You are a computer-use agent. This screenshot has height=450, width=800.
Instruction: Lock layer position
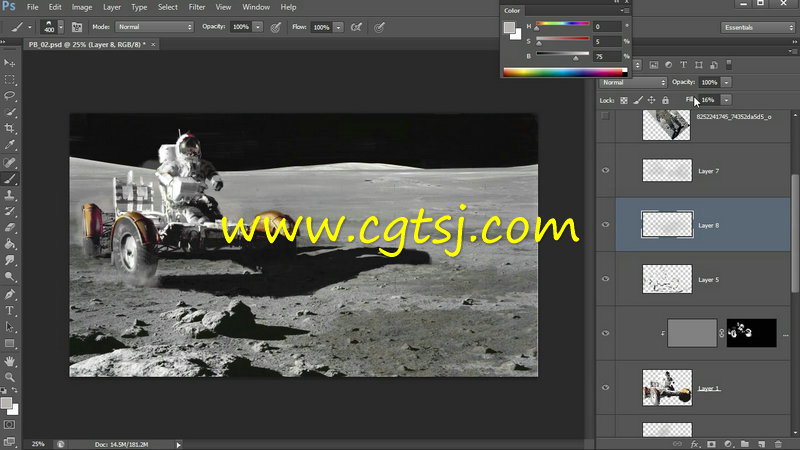coord(652,101)
